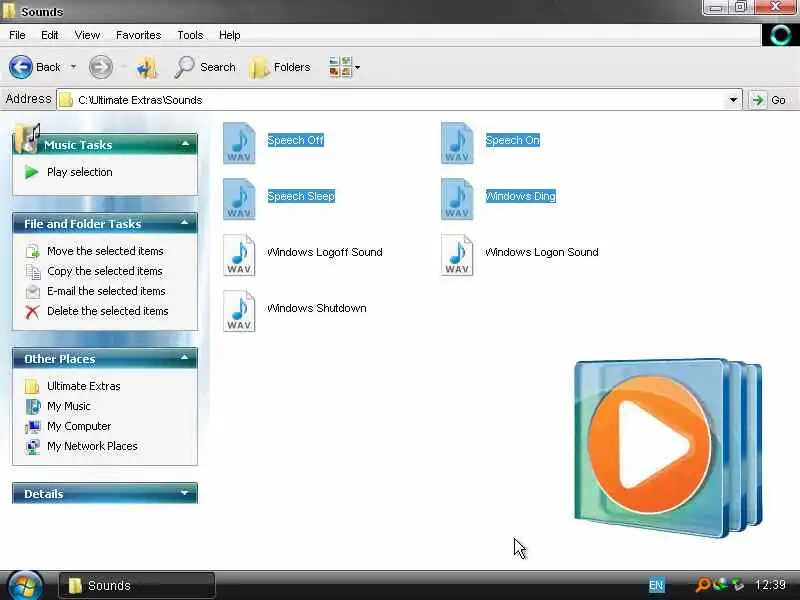Click E-mail the selected items link
Image resolution: width=800 pixels, height=600 pixels.
(x=106, y=291)
